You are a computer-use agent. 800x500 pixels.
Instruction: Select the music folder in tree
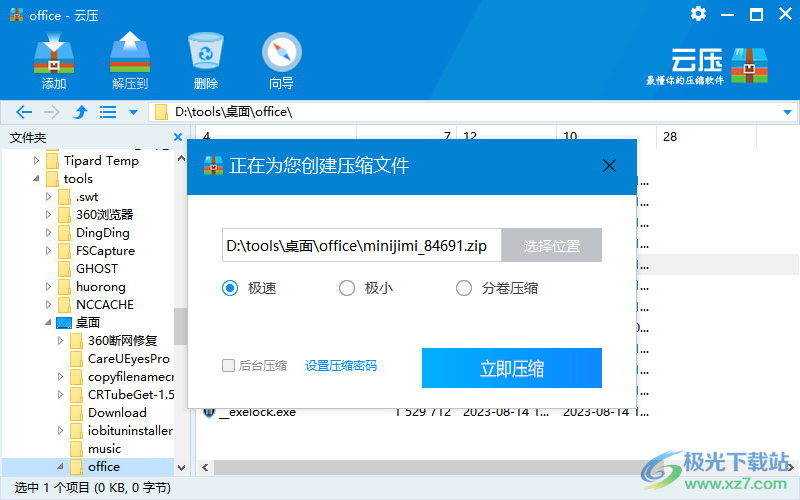[x=104, y=448]
